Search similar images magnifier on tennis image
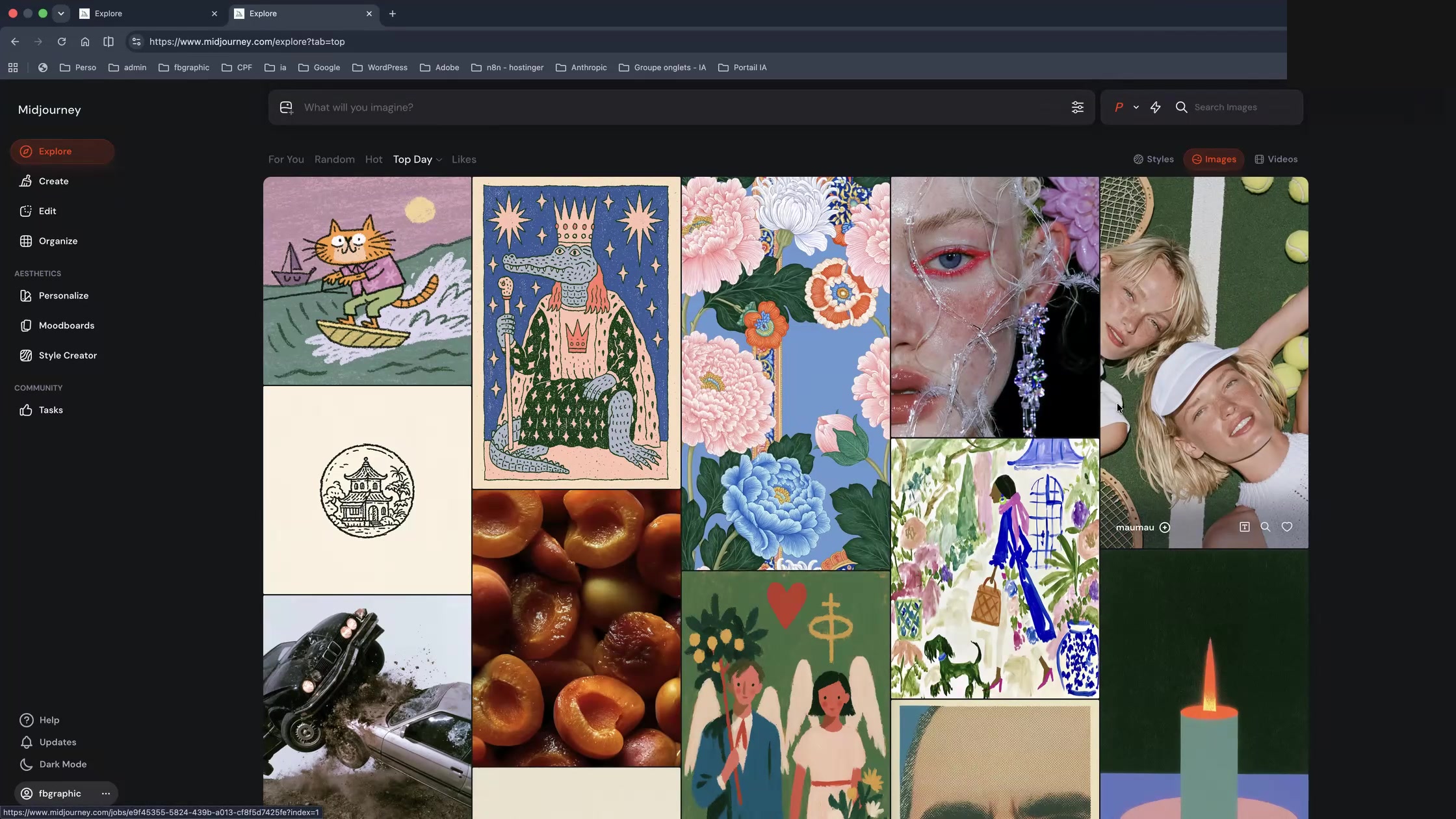This screenshot has height=819, width=1456. 1265,527
